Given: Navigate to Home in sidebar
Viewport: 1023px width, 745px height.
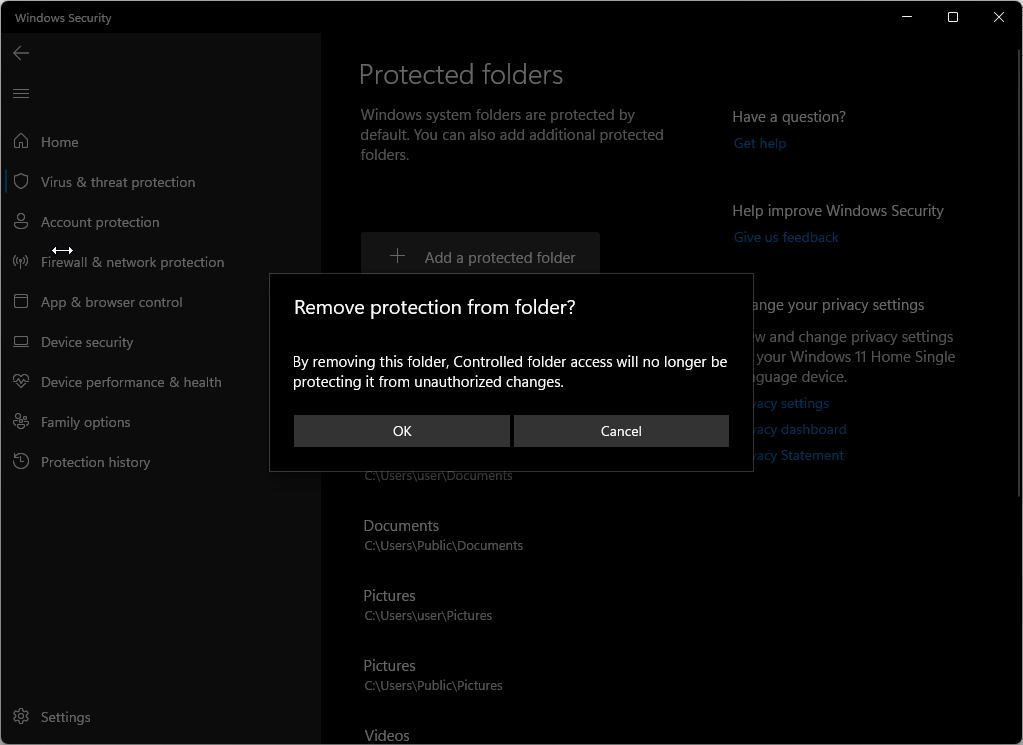Looking at the screenshot, I should (57, 141).
